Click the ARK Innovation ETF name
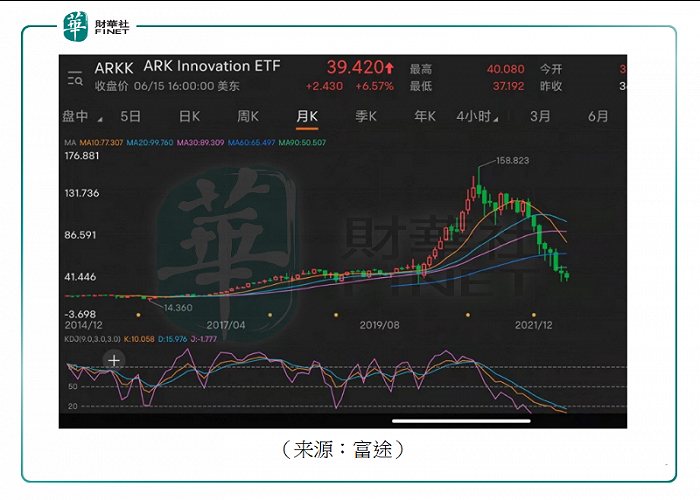 click(x=212, y=66)
